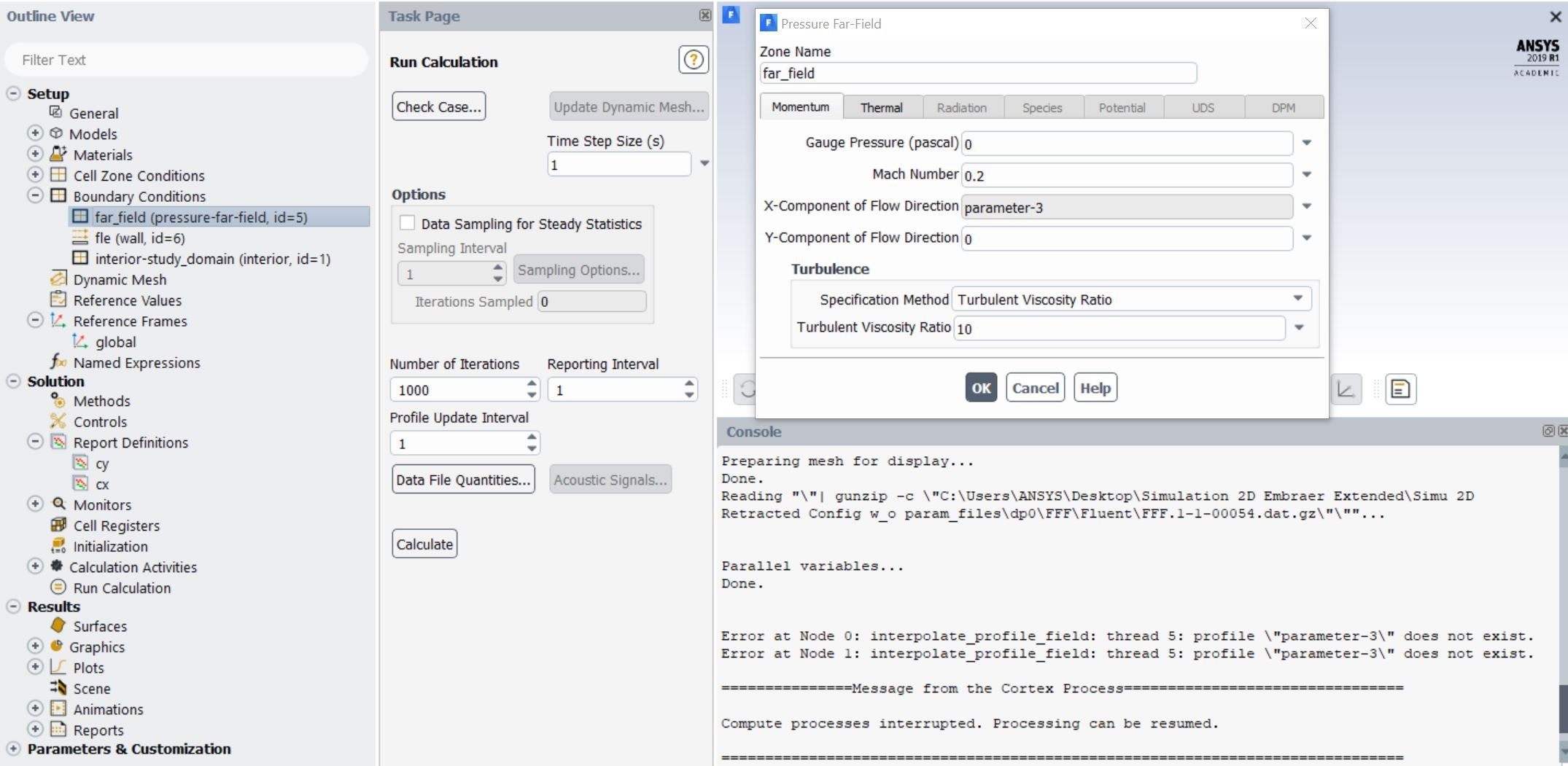This screenshot has width=1568, height=766.
Task: Collapse the Boundary Conditions node
Action: pyautogui.click(x=34, y=196)
